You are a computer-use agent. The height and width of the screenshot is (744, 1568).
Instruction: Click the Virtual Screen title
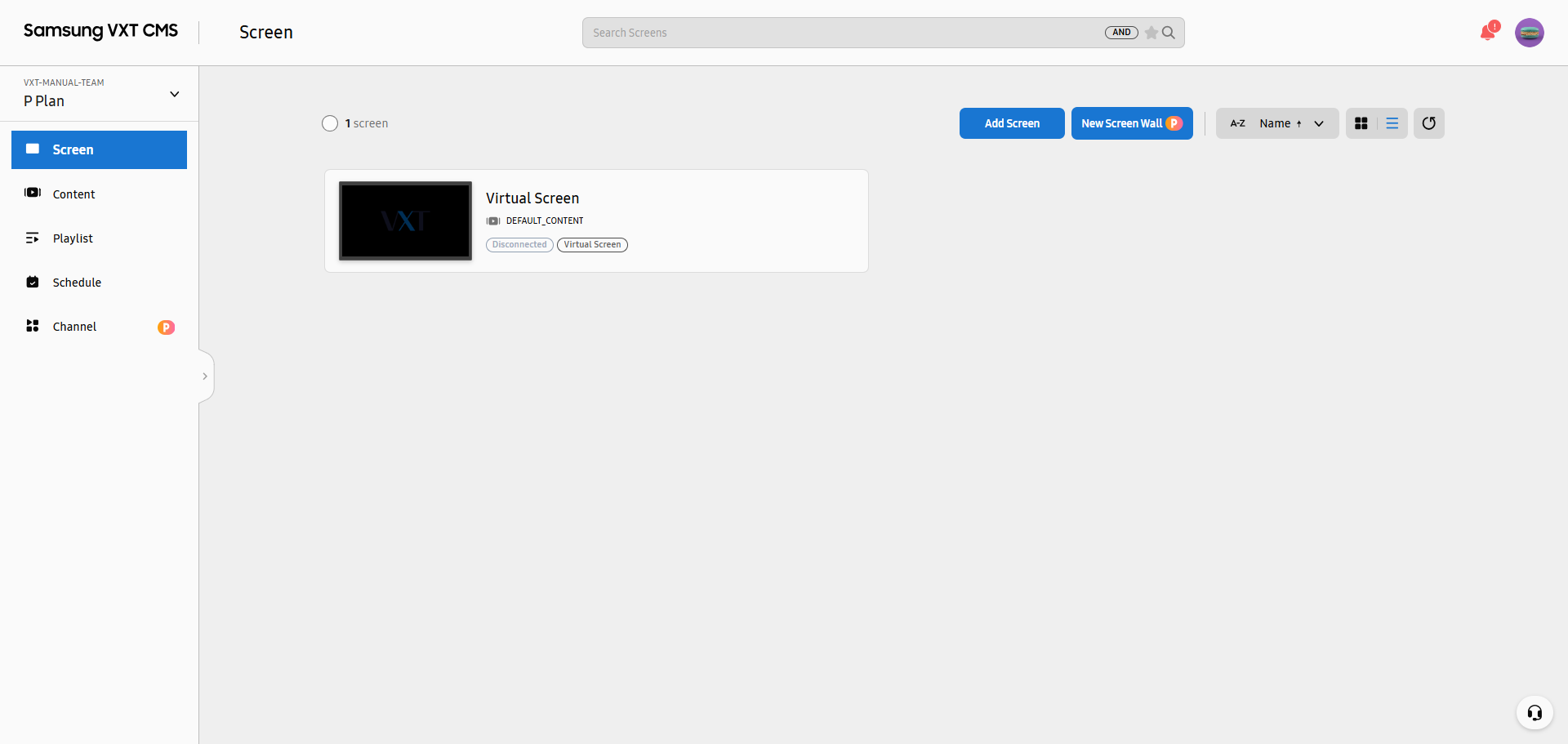point(532,198)
